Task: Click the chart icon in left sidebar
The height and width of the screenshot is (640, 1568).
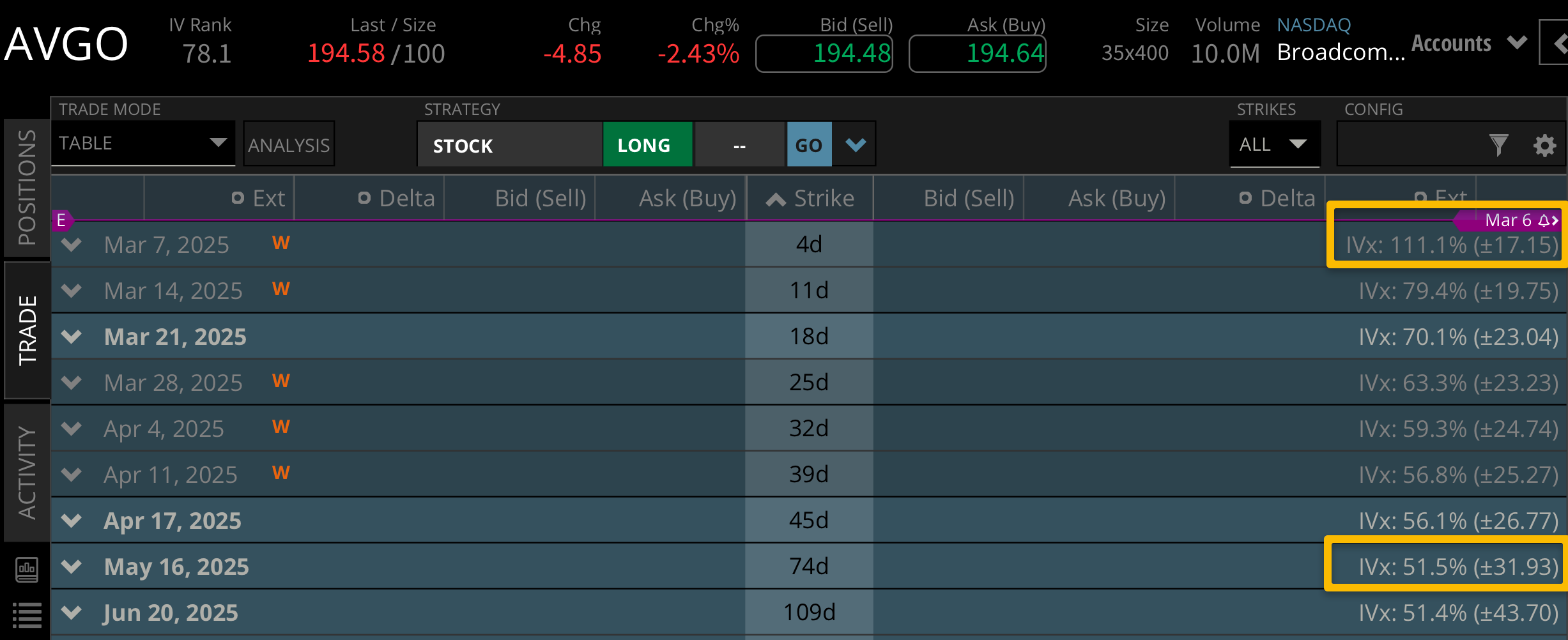Action: coord(27,569)
